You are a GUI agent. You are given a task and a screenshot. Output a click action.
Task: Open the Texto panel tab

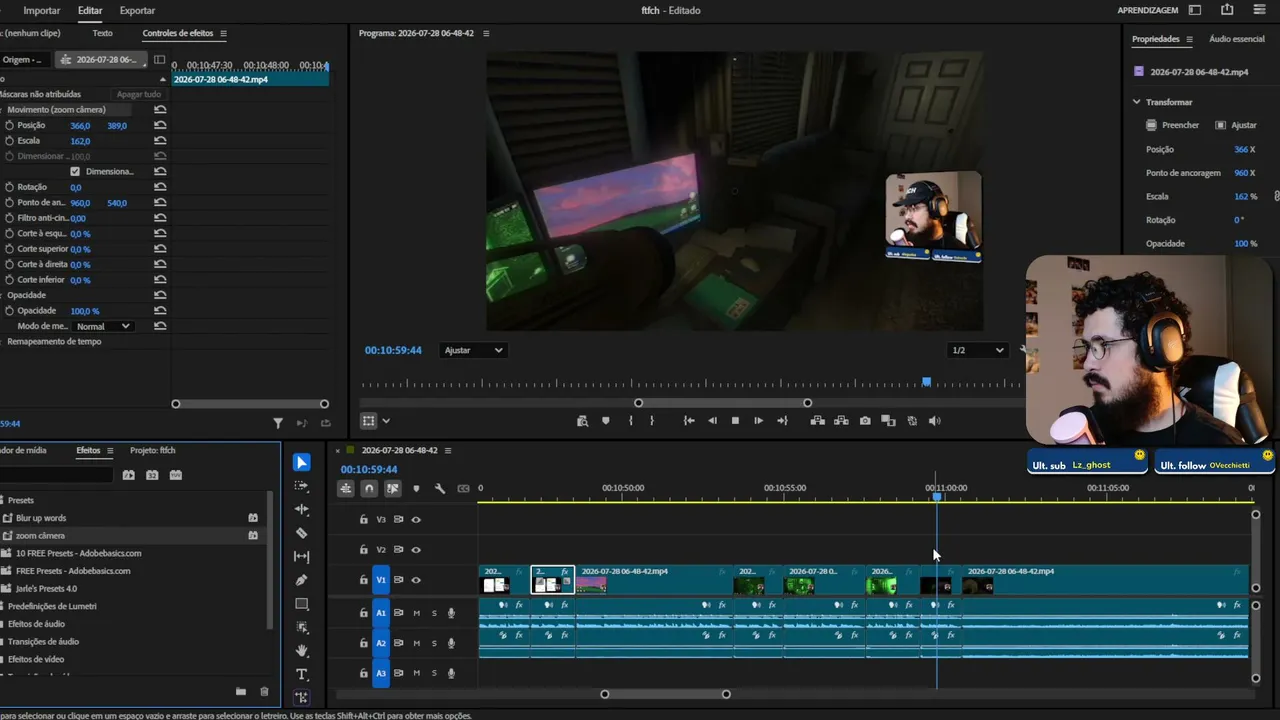(102, 33)
